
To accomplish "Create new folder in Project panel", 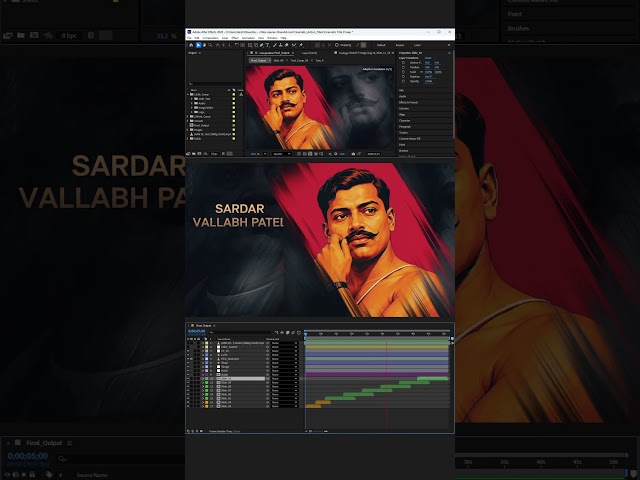I will point(194,154).
